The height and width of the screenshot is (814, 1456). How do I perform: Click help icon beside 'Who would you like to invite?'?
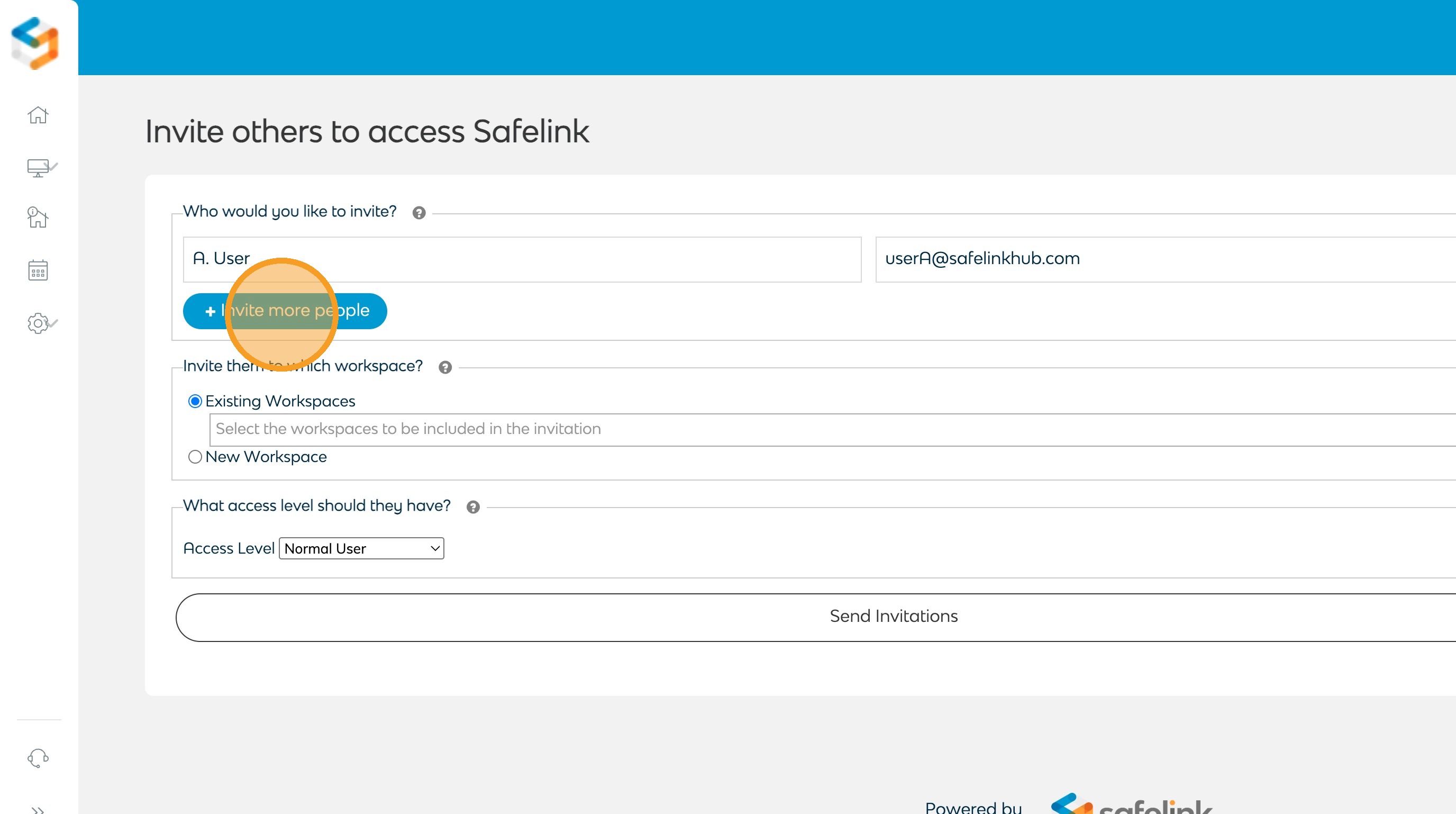419,213
